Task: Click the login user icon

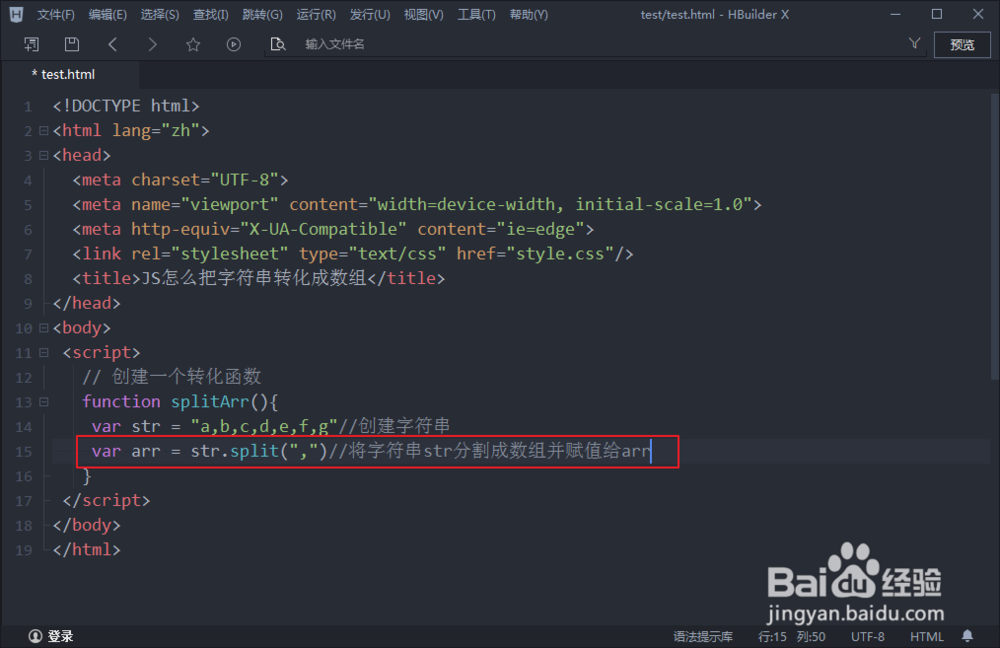Action: point(36,636)
